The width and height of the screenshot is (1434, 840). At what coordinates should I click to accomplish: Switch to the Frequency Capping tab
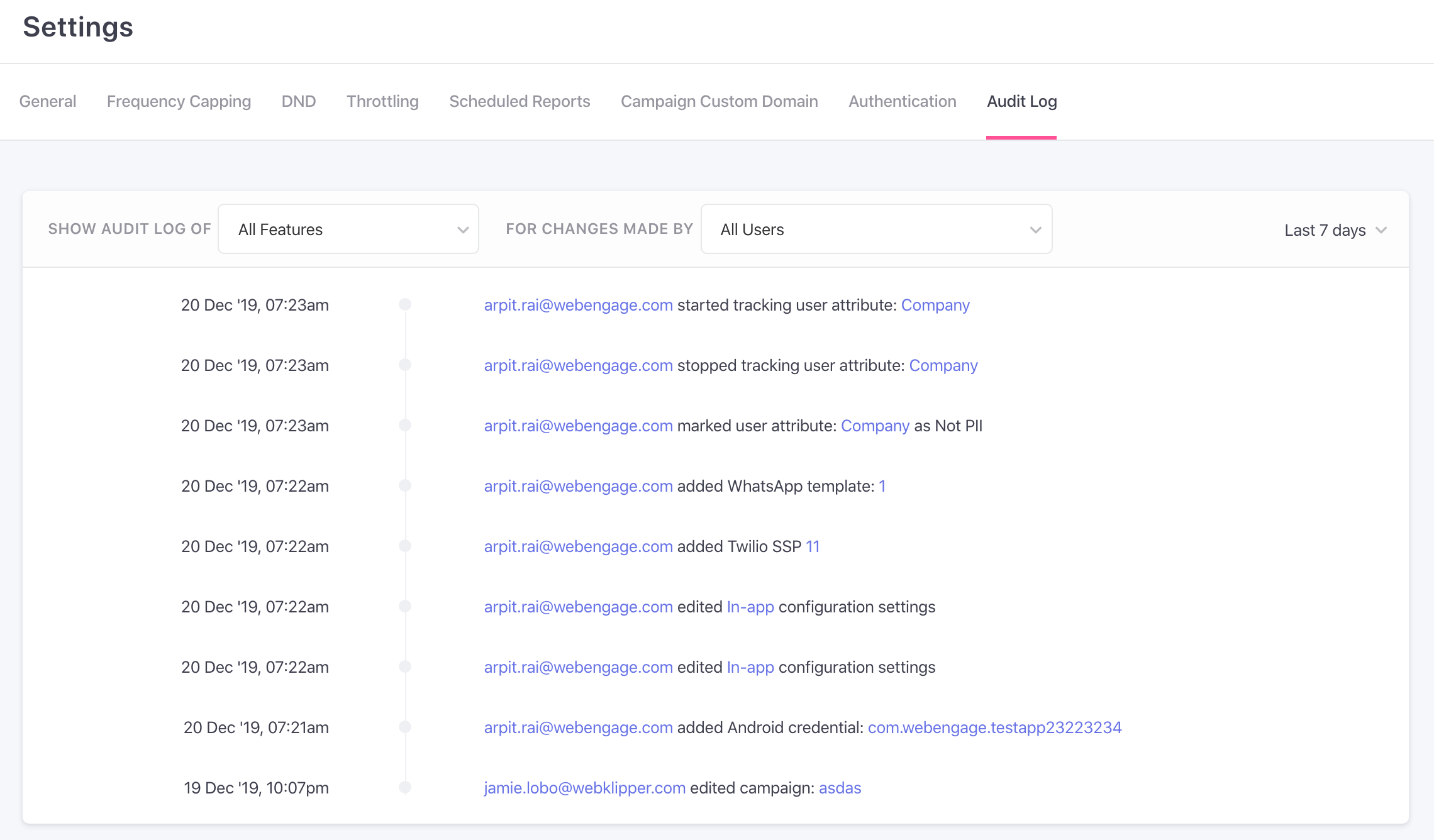tap(179, 101)
